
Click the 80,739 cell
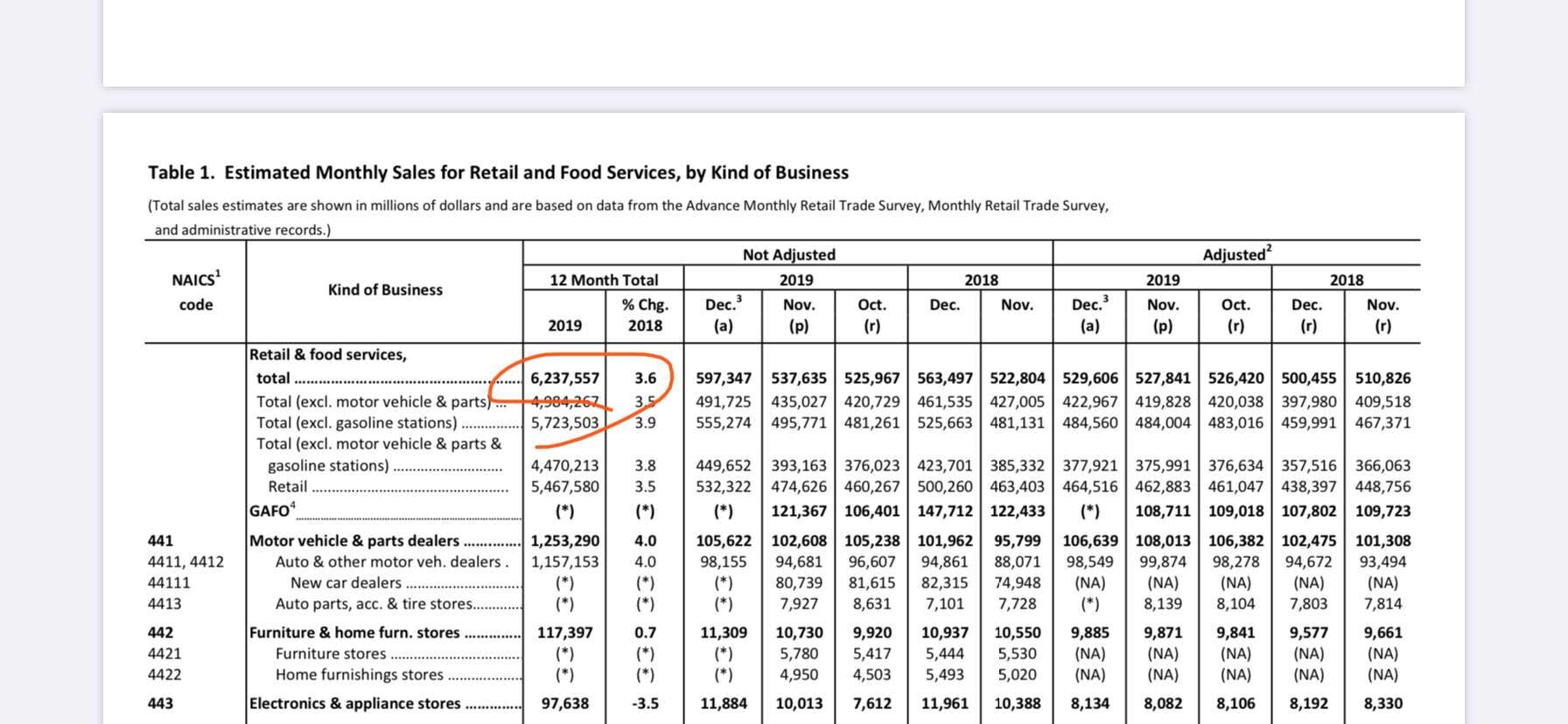799,582
